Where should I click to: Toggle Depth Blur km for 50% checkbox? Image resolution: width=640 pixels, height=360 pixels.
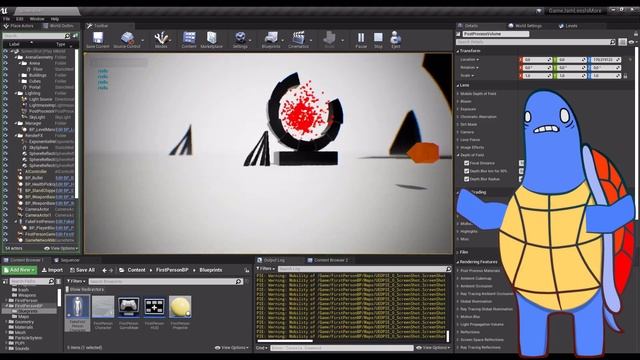[466, 171]
